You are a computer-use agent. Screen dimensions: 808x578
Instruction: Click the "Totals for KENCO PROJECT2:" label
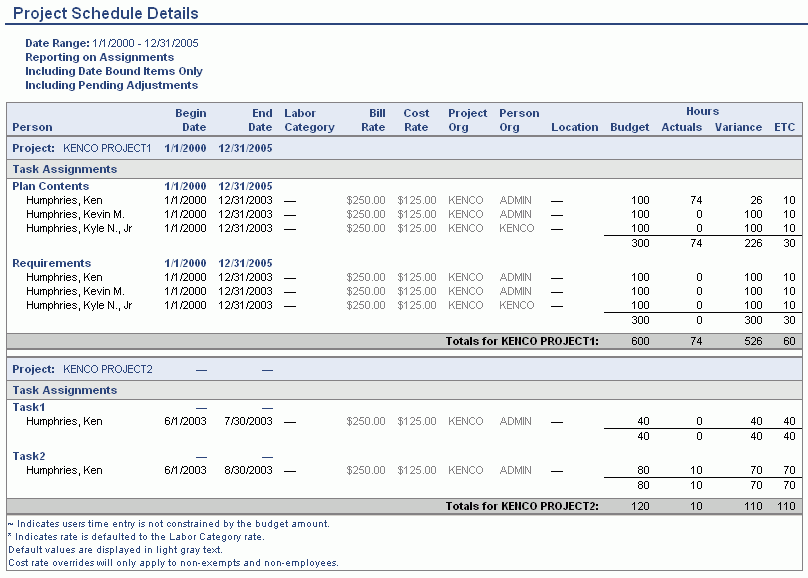[x=522, y=506]
